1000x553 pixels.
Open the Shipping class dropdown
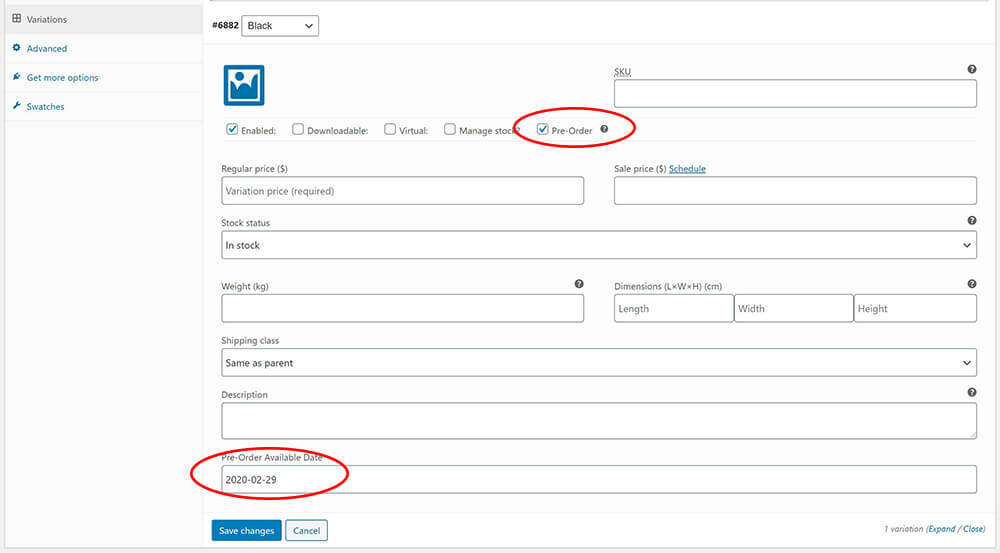coord(598,363)
